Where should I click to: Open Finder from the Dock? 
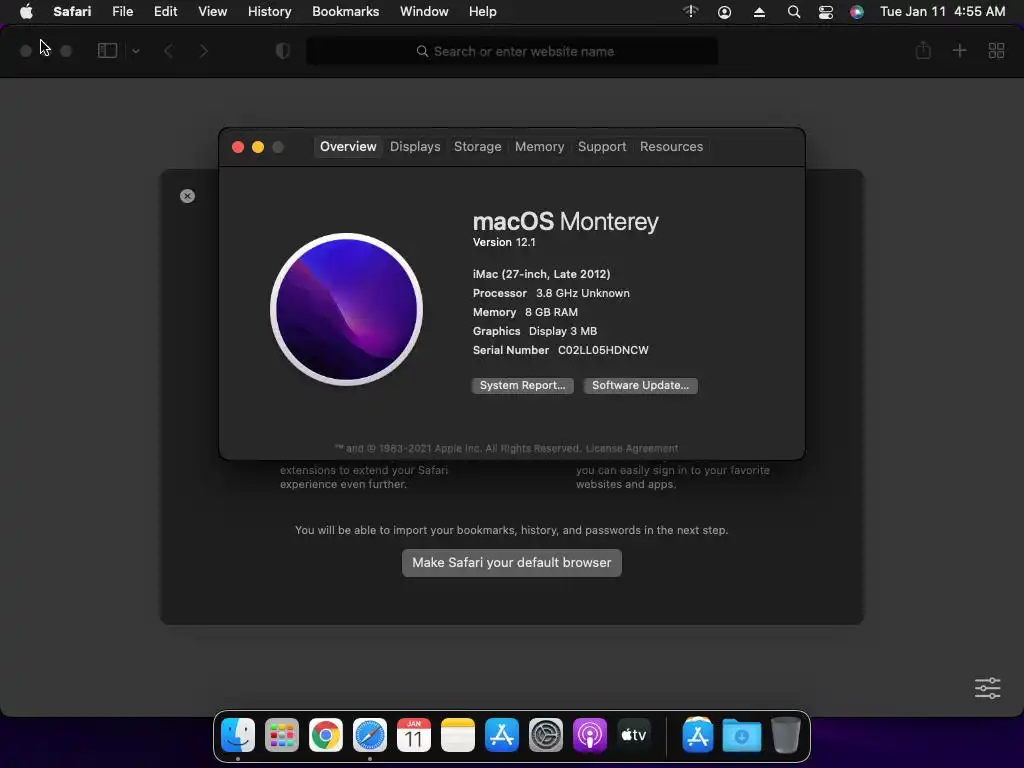[x=238, y=735]
